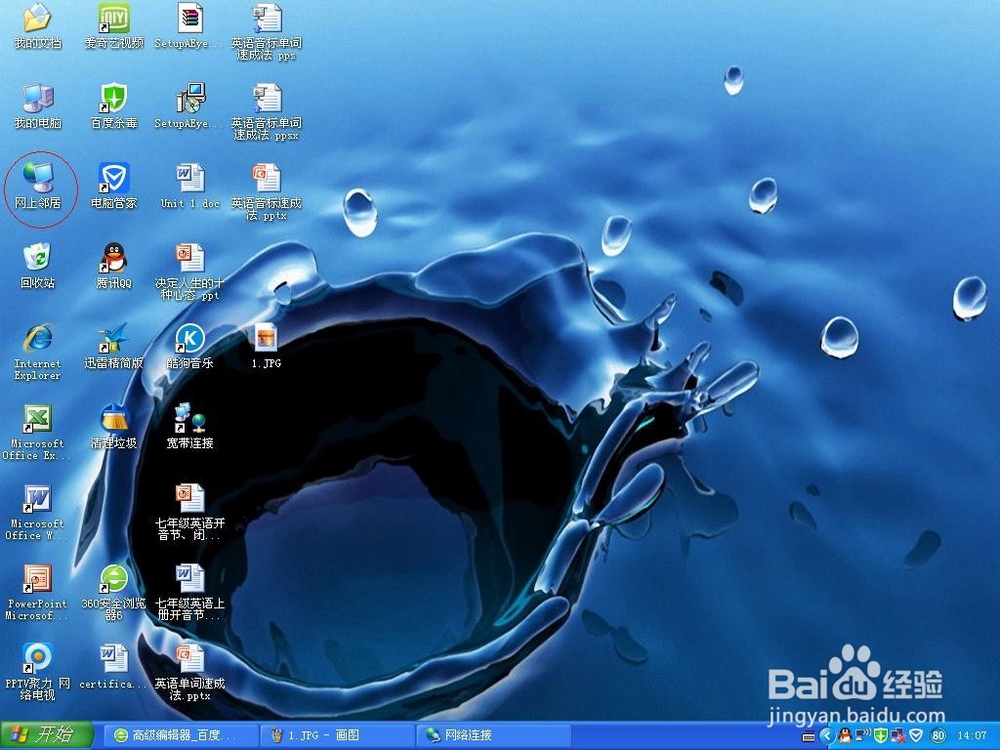Open 电脑管家 blue shield tray icon
Screen dimensions: 1000x750
[x=916, y=736]
